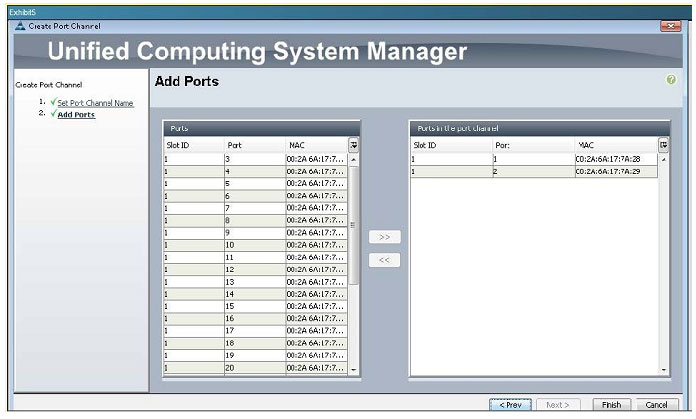Viewport: 696px width, 419px height.
Task: Select port 15 row in Ports list
Action: pos(256,307)
